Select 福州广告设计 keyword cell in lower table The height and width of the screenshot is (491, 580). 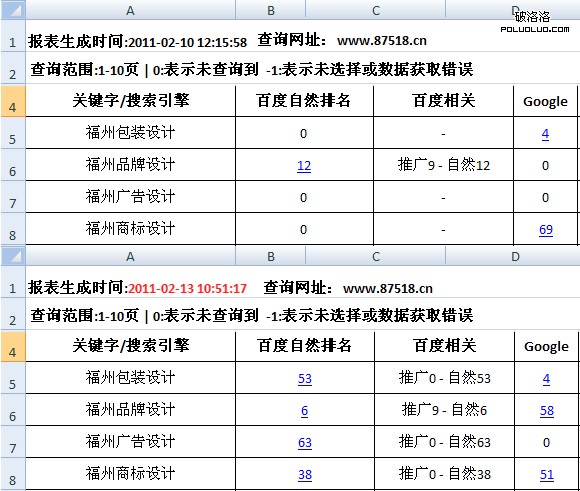coord(131,442)
